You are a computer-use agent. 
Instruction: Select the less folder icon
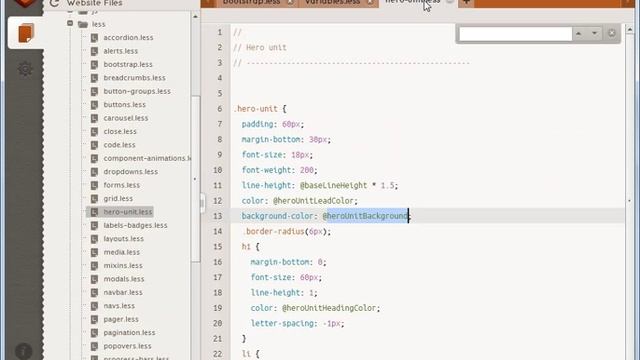tap(83, 24)
